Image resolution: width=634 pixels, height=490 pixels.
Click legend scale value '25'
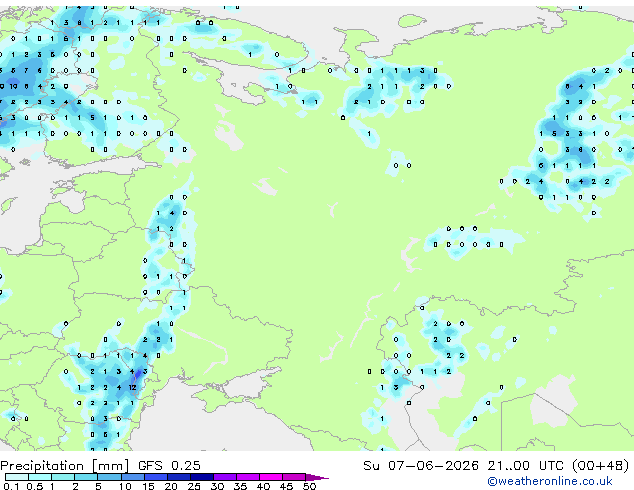tap(194, 486)
